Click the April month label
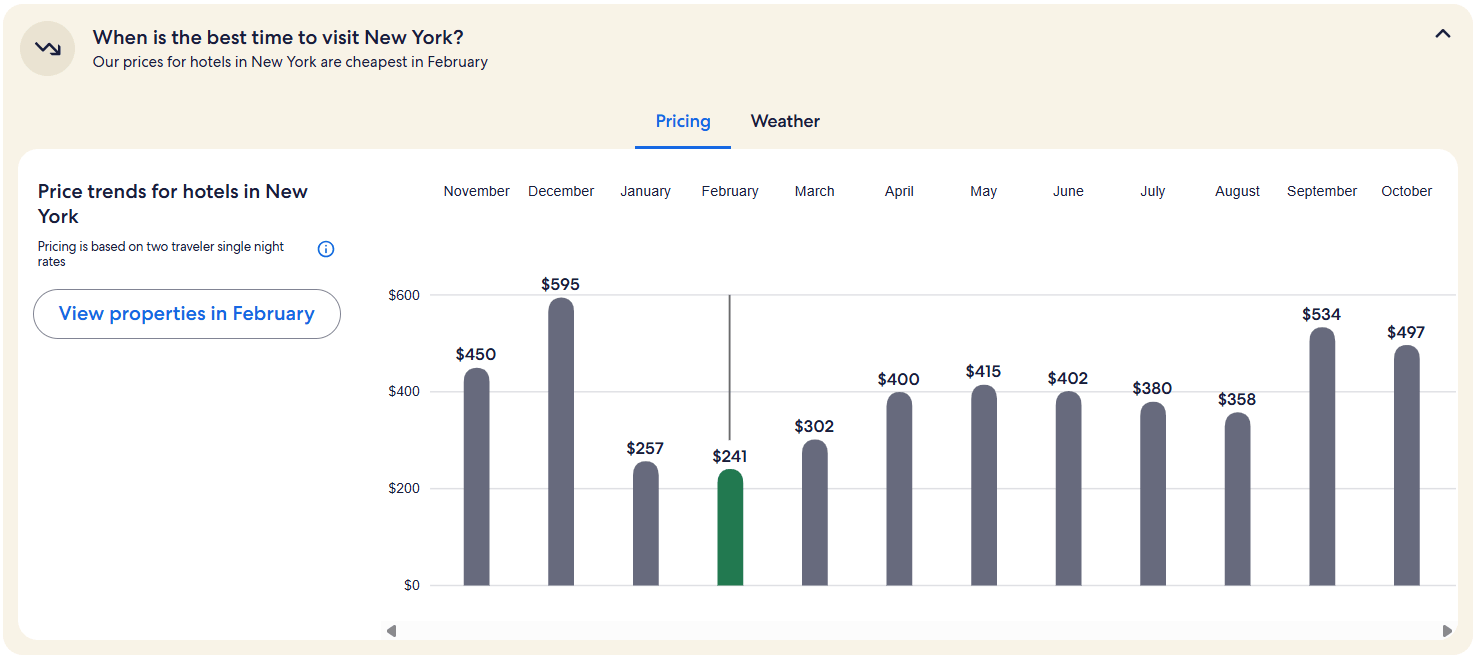This screenshot has width=1482, height=666. pos(898,191)
